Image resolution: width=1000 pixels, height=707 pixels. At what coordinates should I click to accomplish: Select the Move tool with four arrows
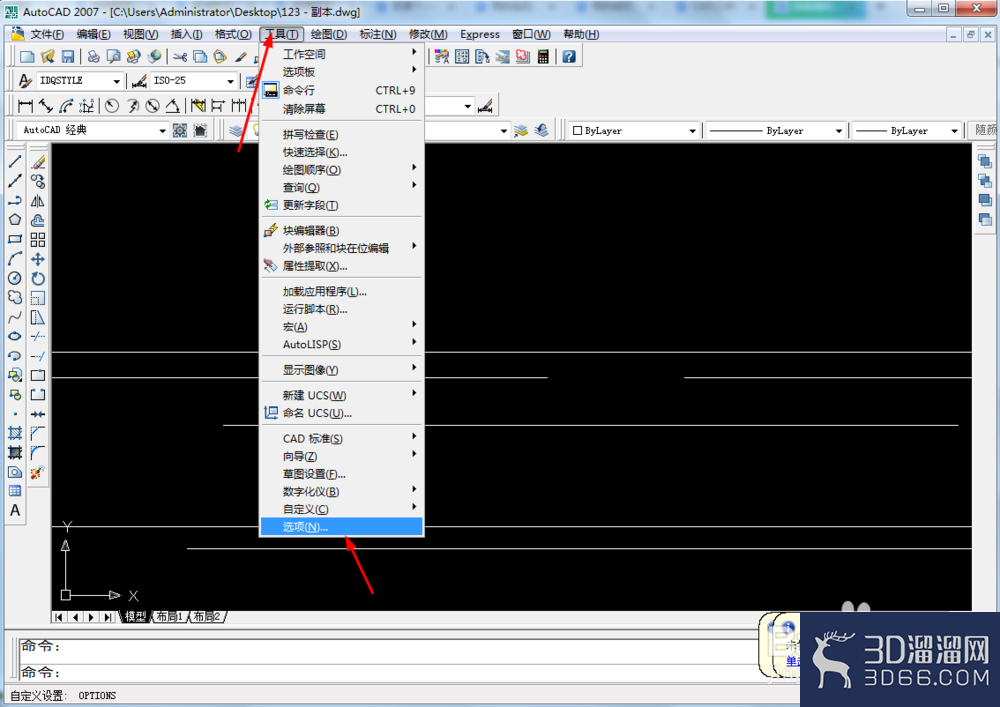tap(38, 259)
